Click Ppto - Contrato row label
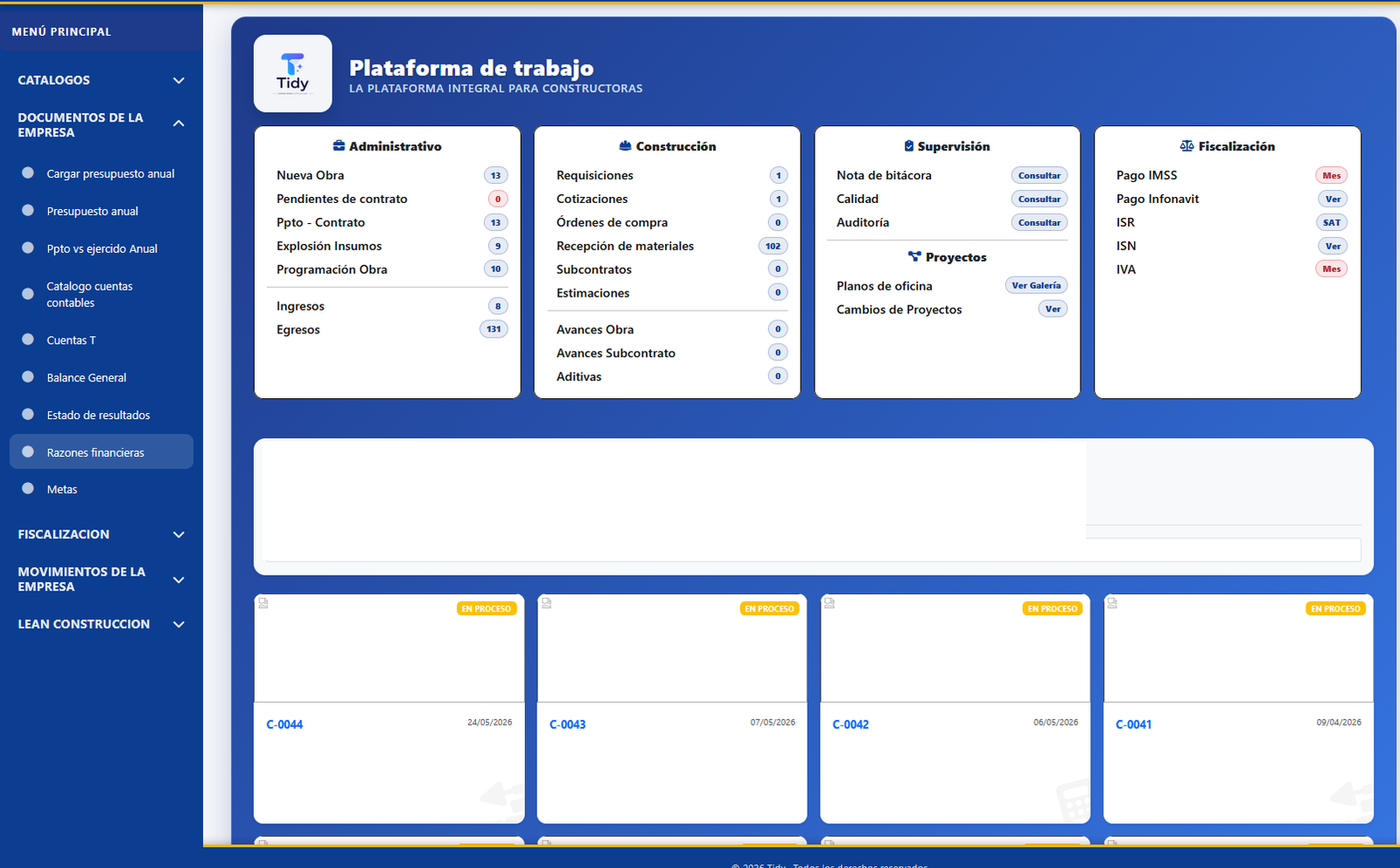Viewport: 1400px width, 868px height. tap(320, 222)
